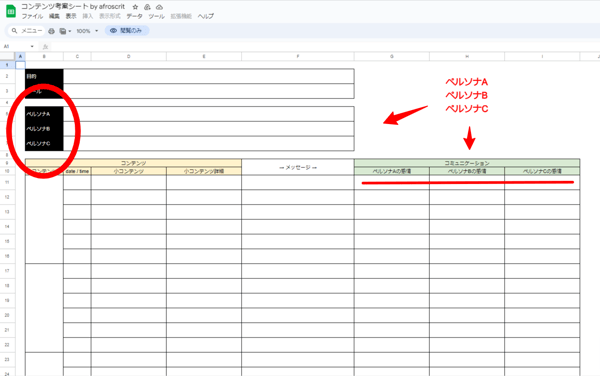Click the date / time header cell

[77, 171]
